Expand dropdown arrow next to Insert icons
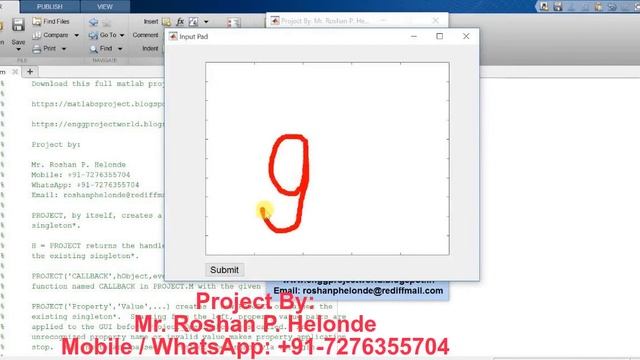This screenshot has width=640, height=360. click(x=206, y=22)
